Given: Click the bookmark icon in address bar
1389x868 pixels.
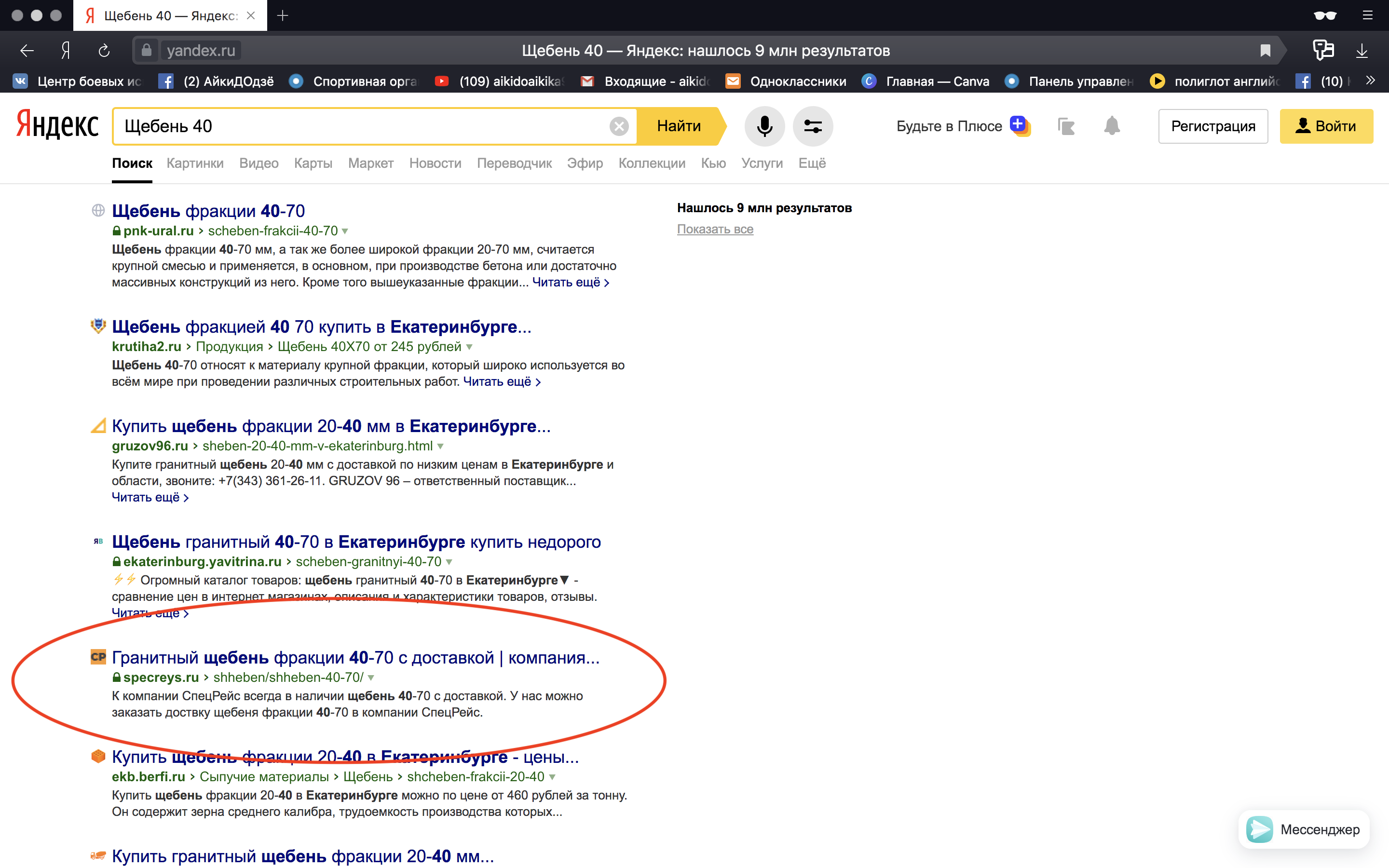Looking at the screenshot, I should tap(1265, 51).
